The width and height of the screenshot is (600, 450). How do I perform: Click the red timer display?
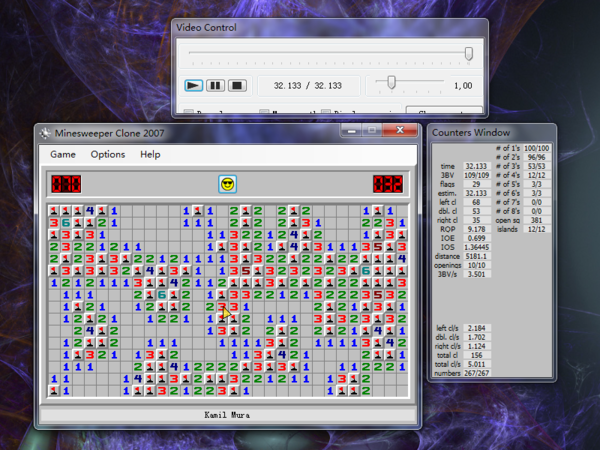(387, 184)
